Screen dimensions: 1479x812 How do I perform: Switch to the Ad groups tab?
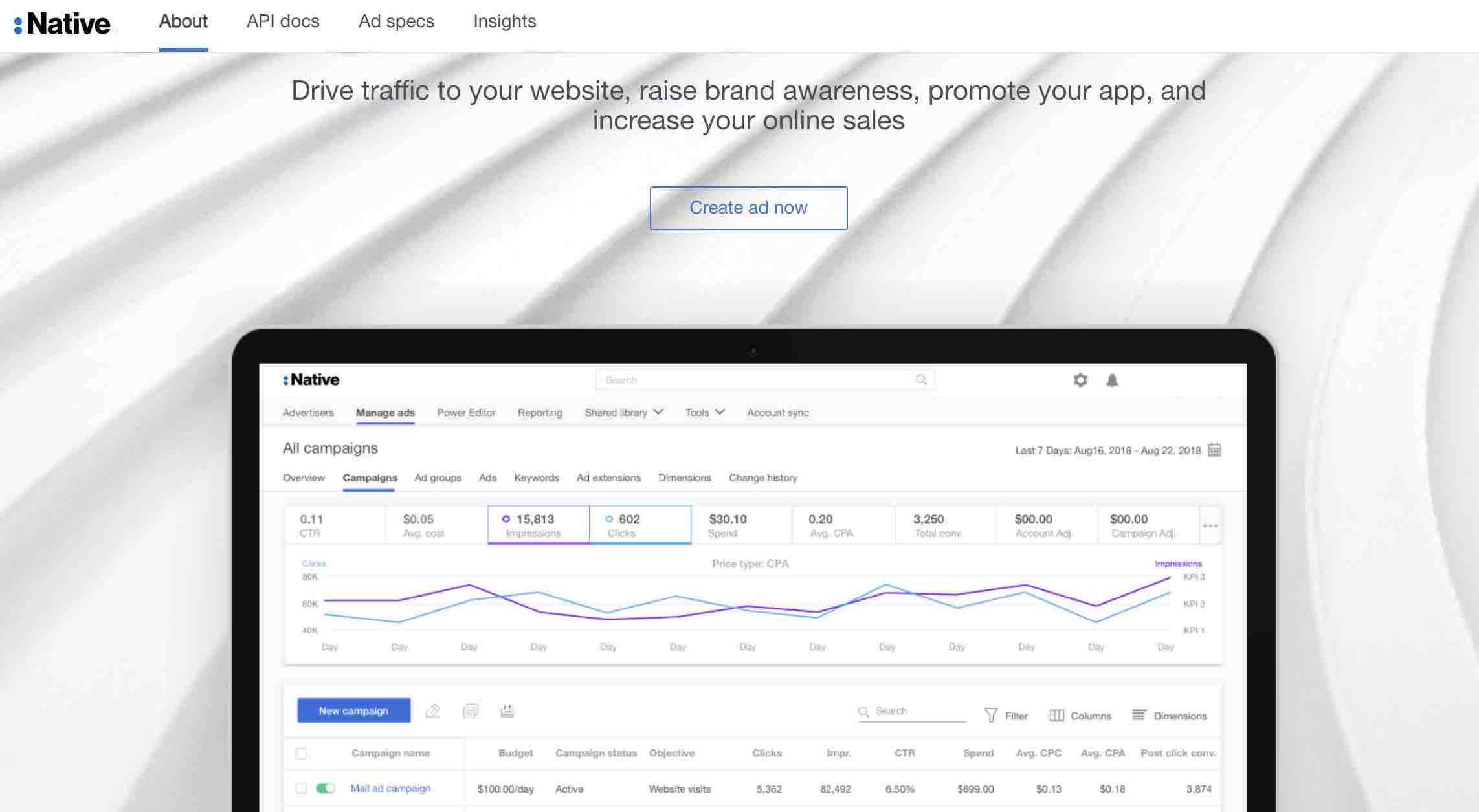tap(438, 478)
